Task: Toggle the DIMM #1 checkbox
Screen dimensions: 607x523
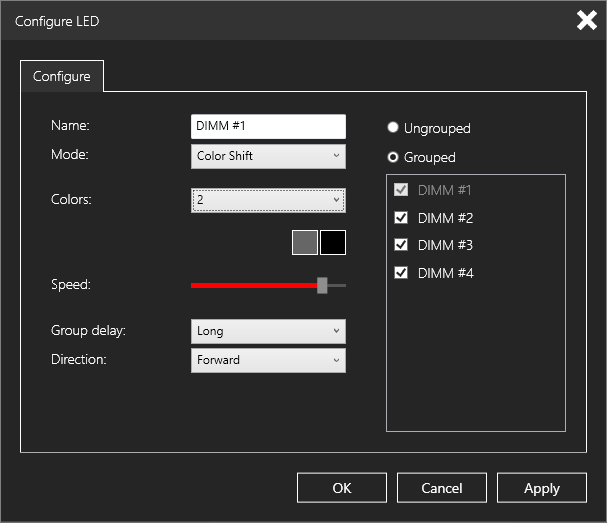Action: [402, 190]
